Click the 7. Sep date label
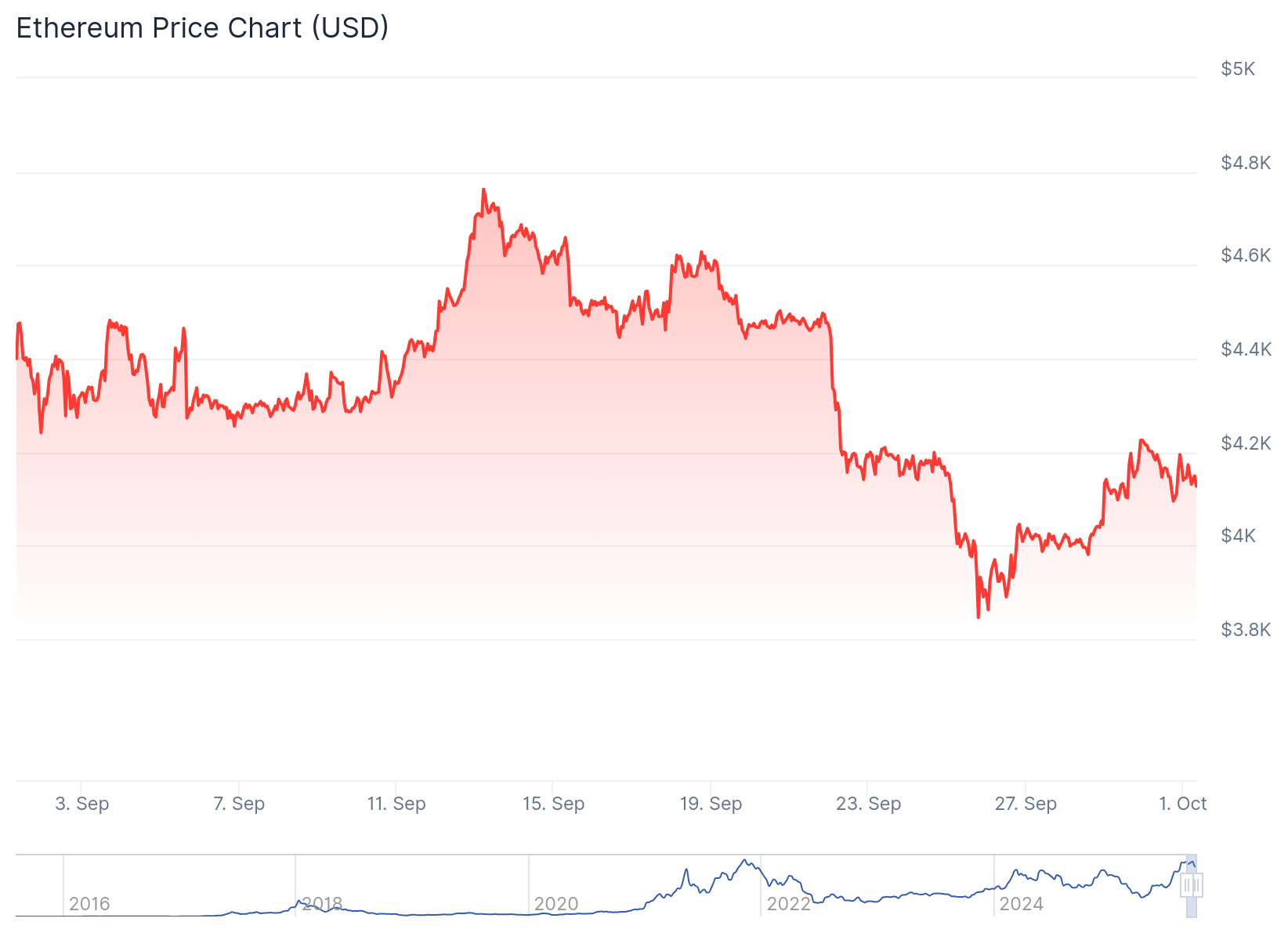1288x940 pixels. click(x=239, y=804)
